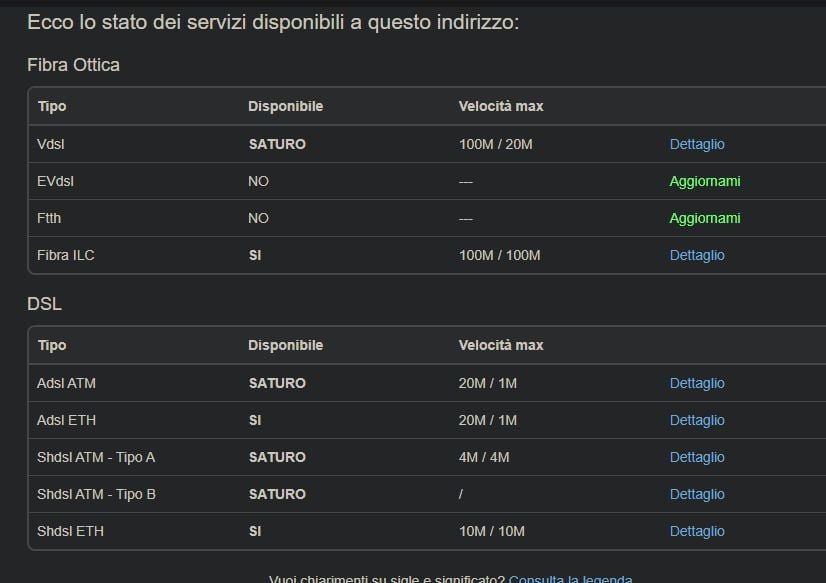This screenshot has height=583, width=826.
Task: Click 20M / 1M speed in Adsl ATM row
Action: 488,383
